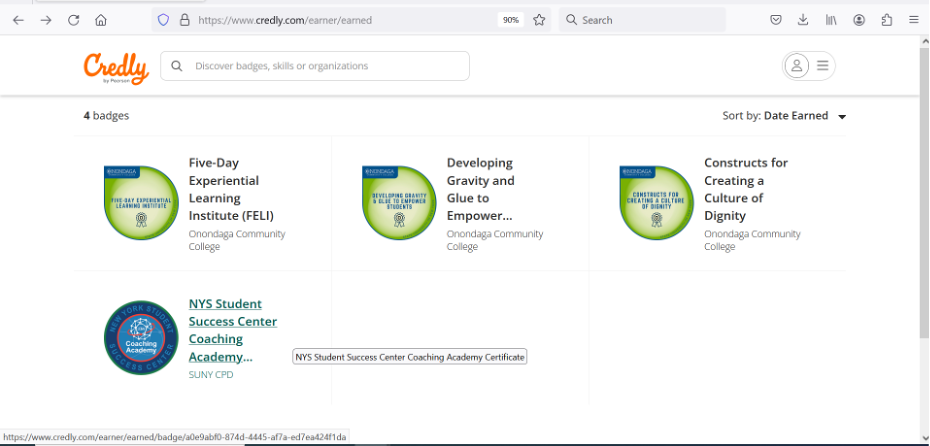This screenshot has height=446, width=930.
Task: Click the browser address bar URL
Action: click(x=285, y=20)
